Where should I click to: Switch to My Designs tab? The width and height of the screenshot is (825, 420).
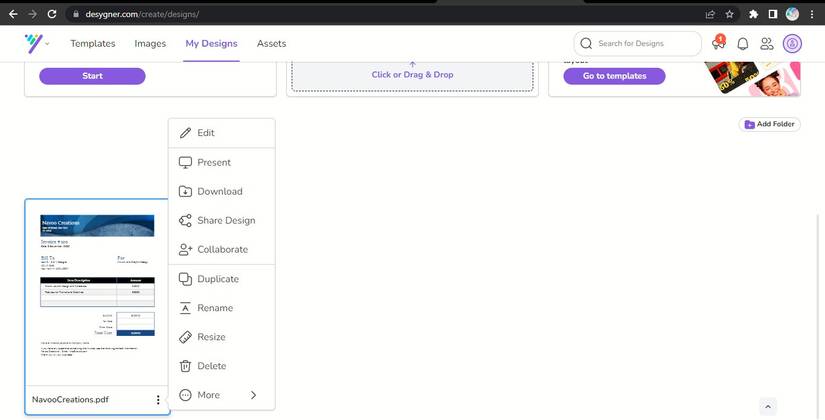(211, 44)
